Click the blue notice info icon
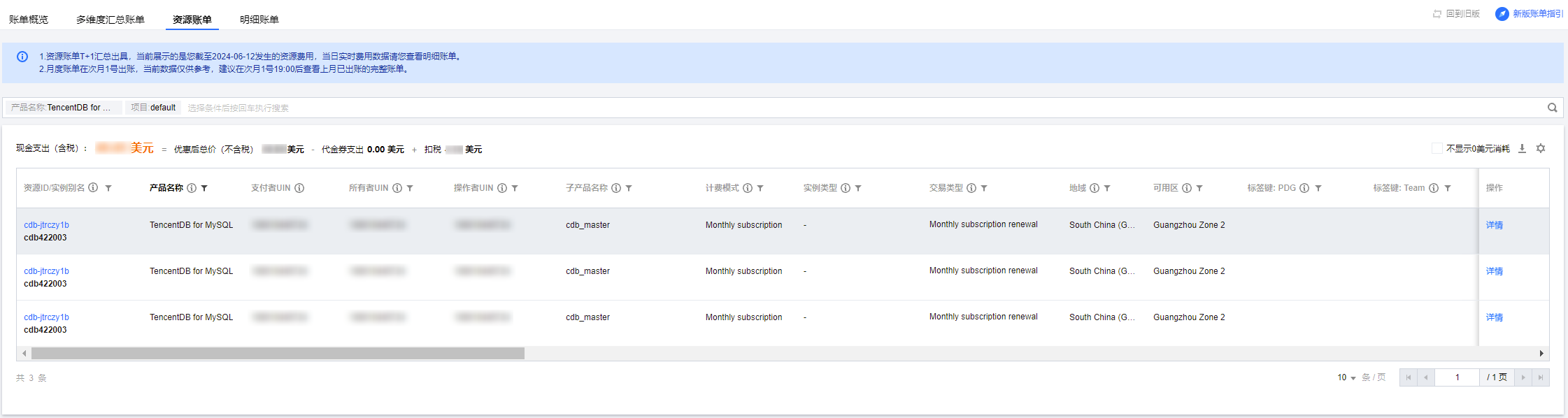Viewport: 1568px width, 418px height. coord(22,57)
